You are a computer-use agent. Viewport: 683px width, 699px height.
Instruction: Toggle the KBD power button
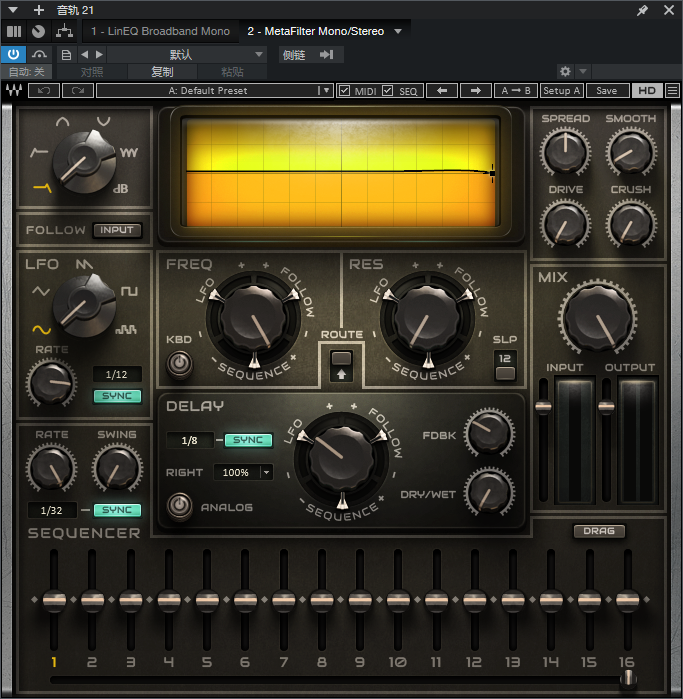179,364
